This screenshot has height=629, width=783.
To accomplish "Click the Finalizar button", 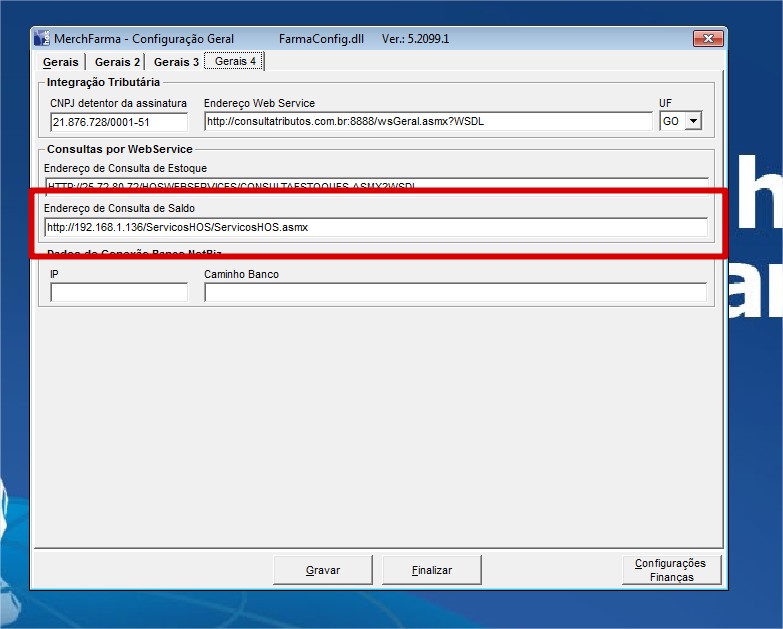I will 432,570.
